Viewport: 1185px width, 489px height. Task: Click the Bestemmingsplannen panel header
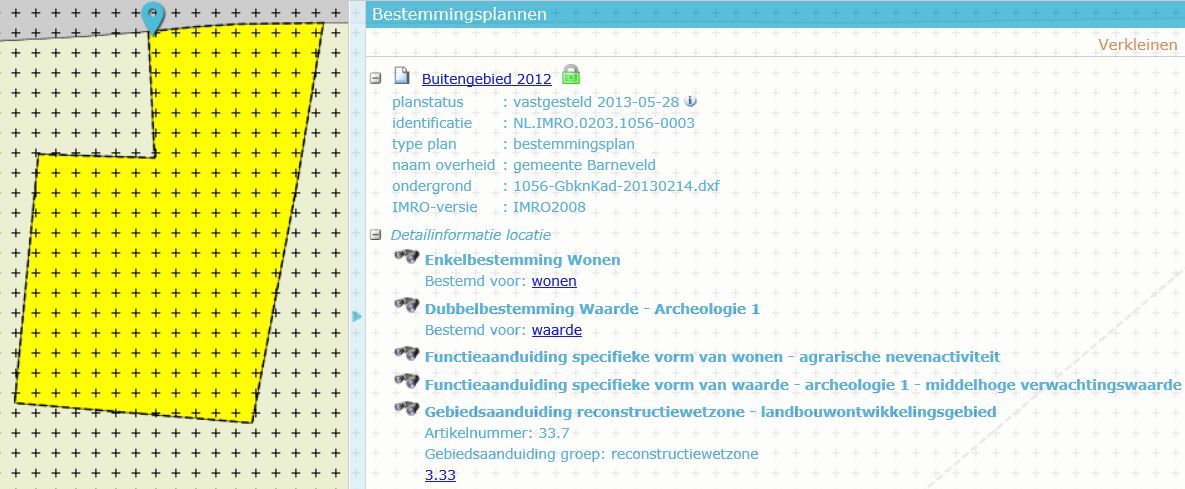click(775, 14)
